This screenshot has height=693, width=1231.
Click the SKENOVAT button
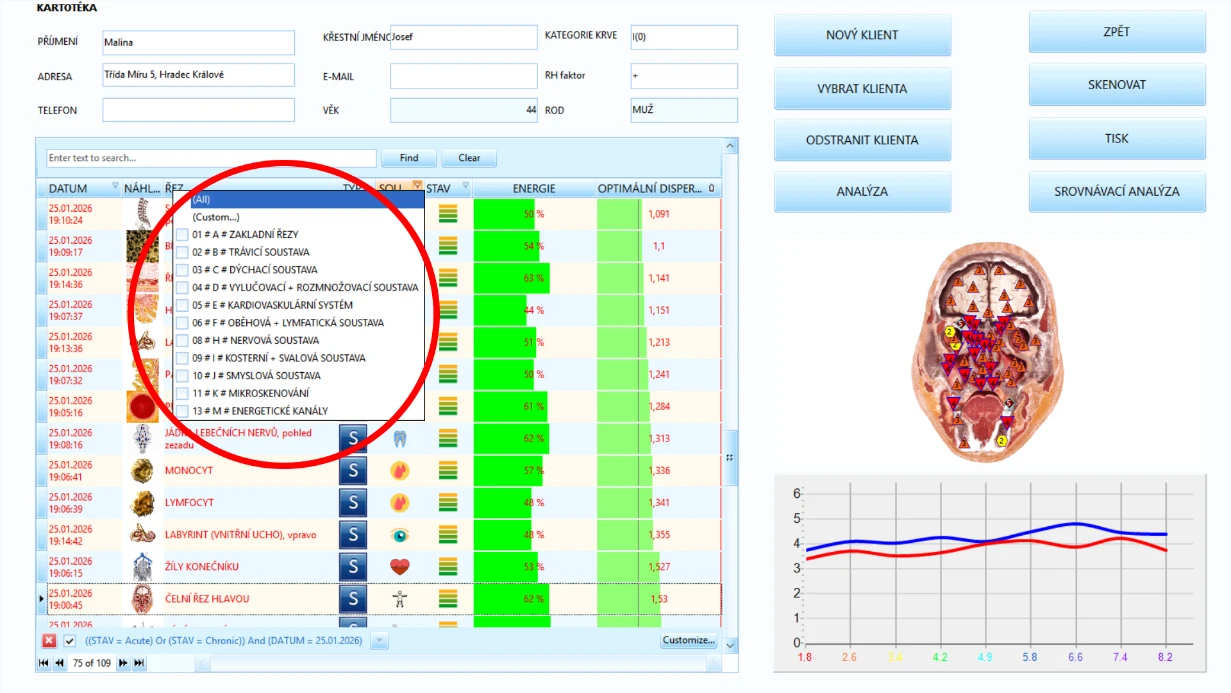tap(1117, 85)
